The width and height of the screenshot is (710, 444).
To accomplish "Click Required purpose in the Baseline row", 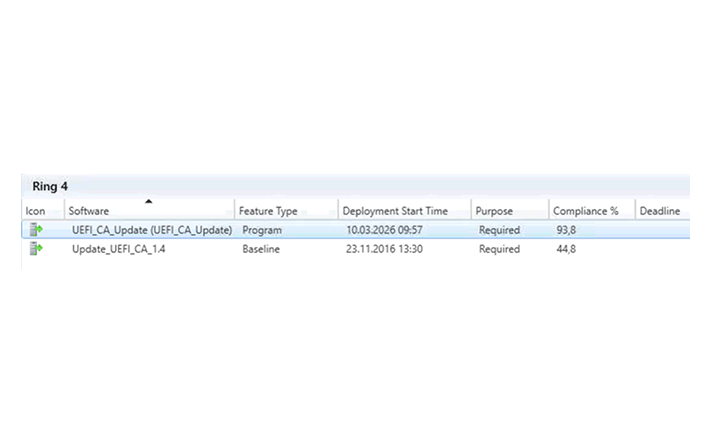I will pos(499,249).
